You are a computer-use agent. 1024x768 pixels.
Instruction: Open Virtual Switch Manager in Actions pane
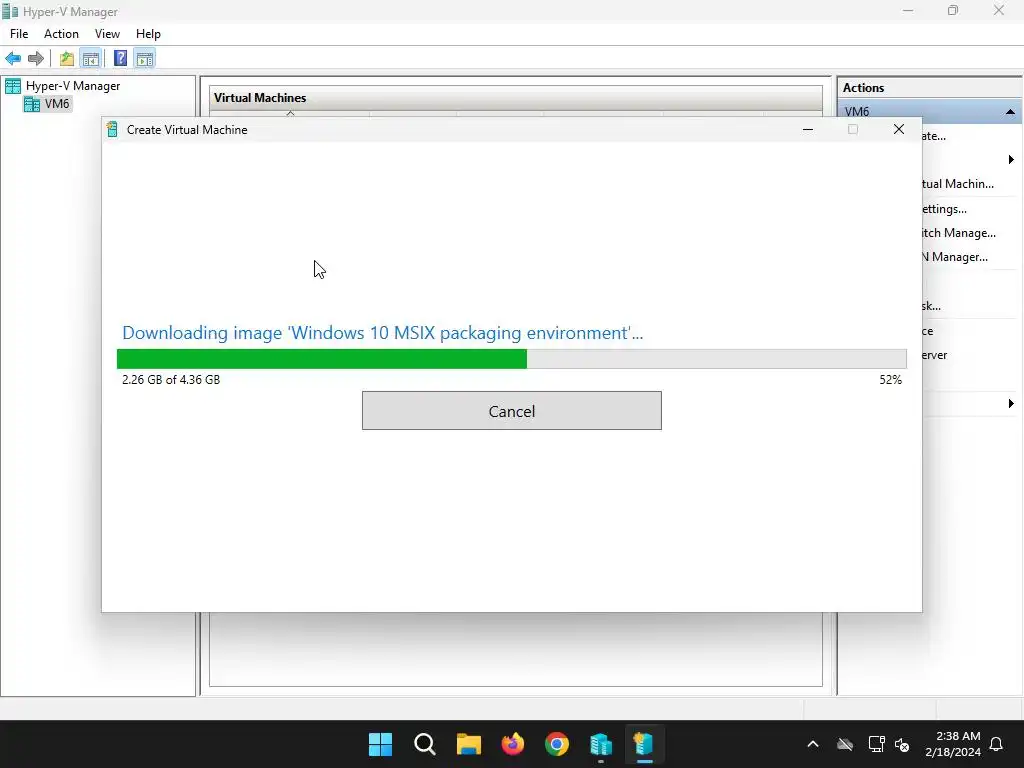[959, 233]
